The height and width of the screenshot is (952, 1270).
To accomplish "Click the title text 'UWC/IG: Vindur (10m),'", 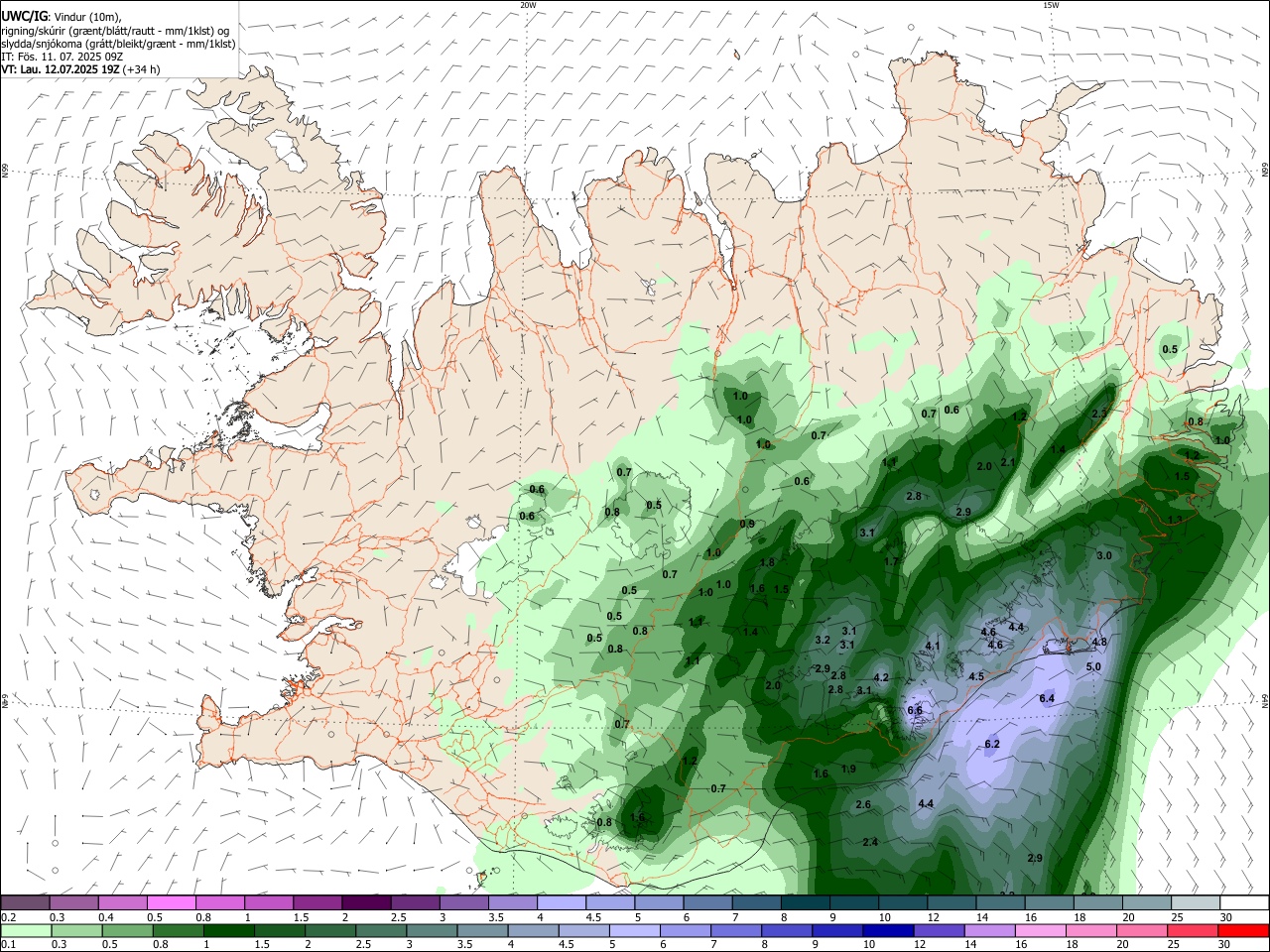I will 60,16.
